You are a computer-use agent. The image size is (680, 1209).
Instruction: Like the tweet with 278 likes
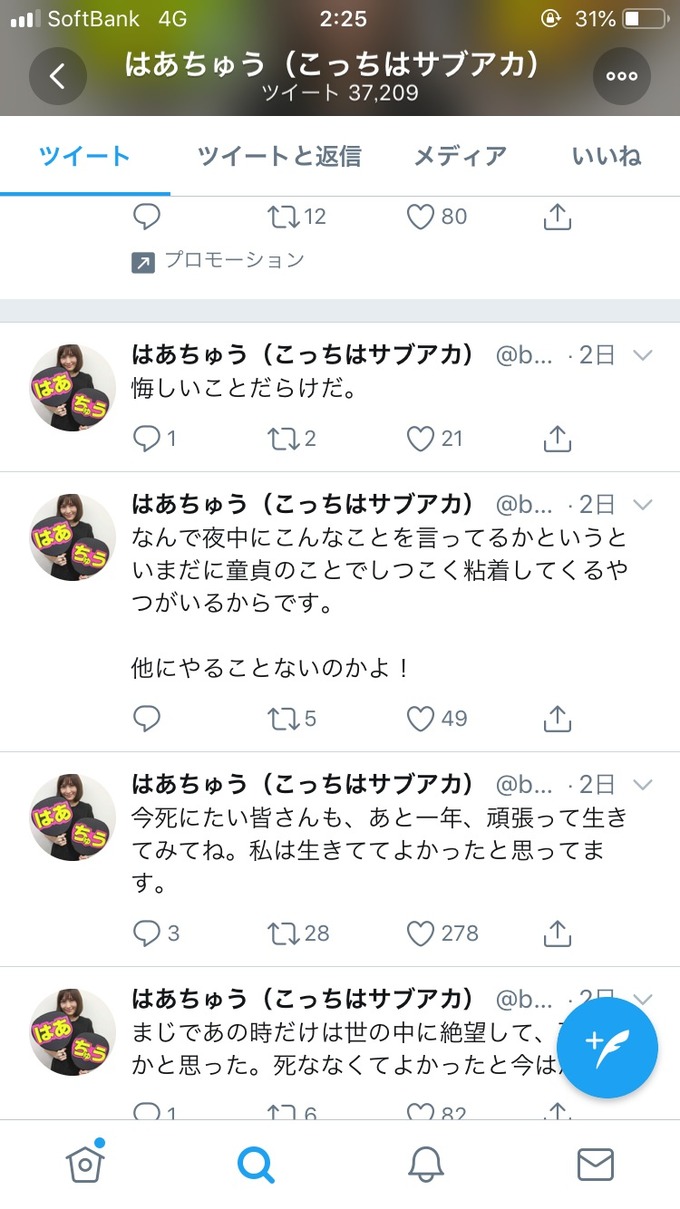pos(420,933)
